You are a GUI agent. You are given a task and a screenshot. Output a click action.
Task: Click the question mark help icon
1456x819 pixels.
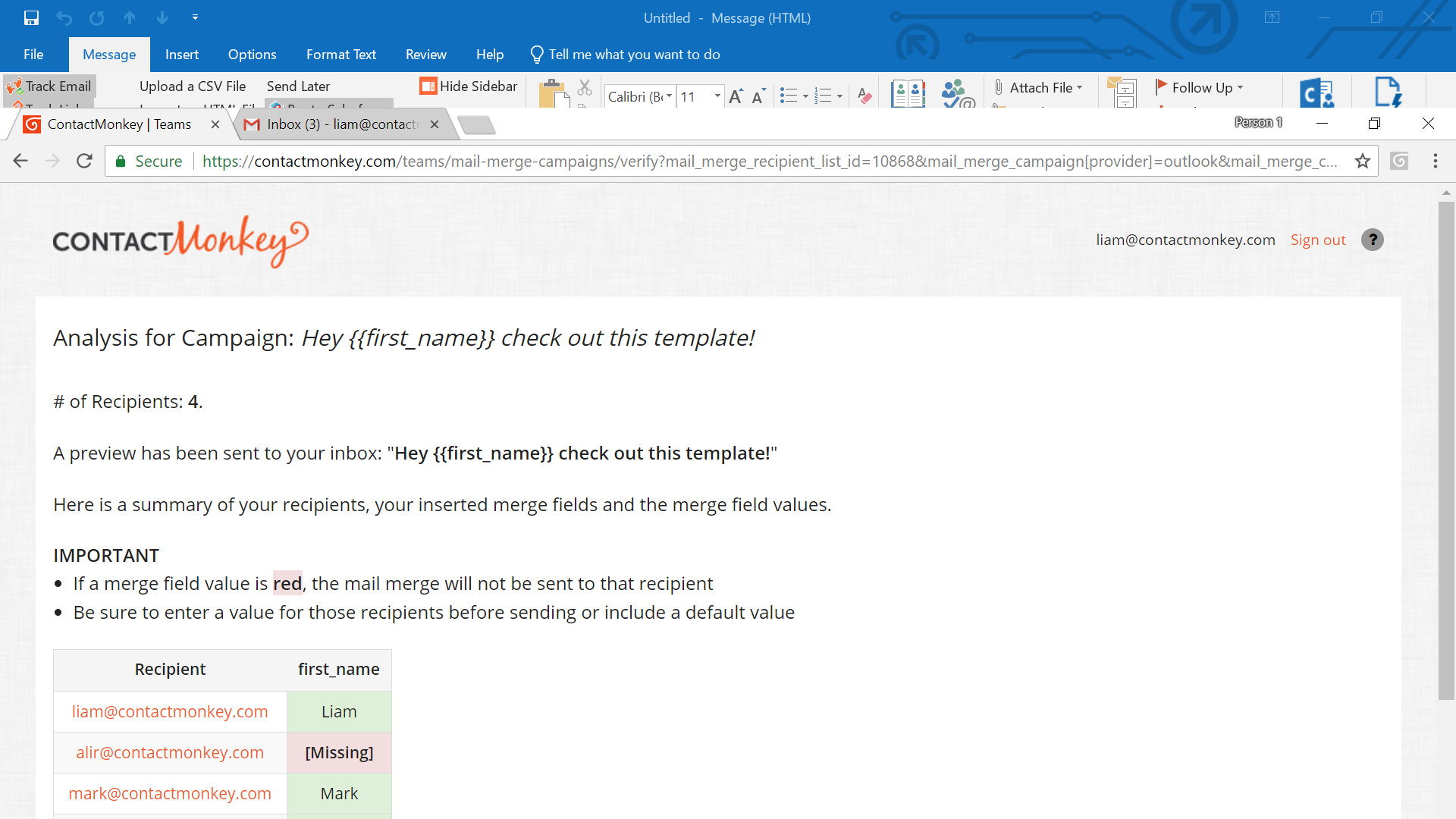(1373, 240)
